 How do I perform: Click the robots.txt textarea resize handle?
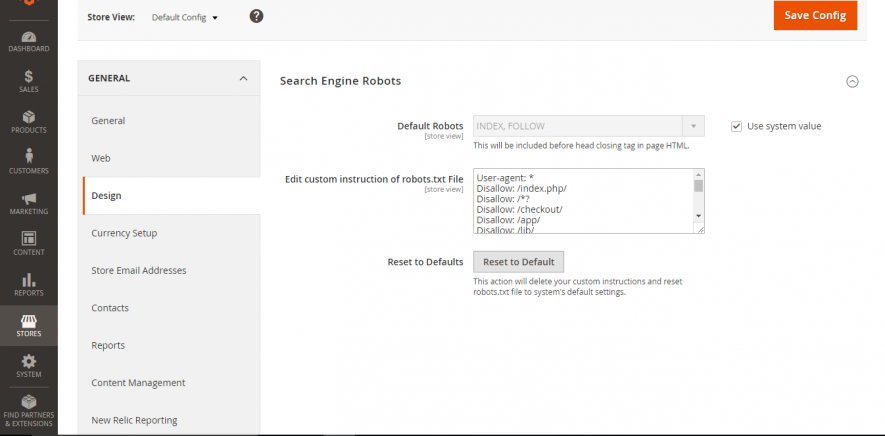pos(700,229)
